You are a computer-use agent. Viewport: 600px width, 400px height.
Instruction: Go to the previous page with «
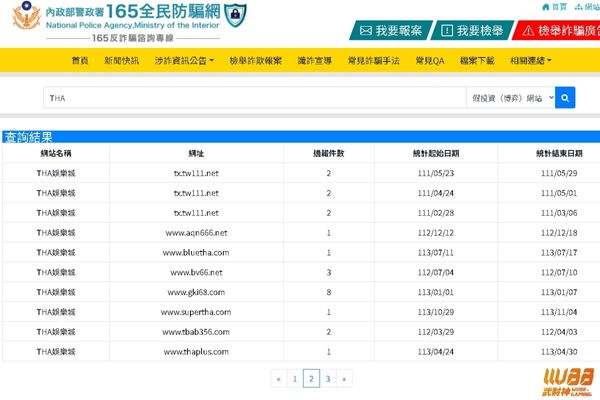279,379
